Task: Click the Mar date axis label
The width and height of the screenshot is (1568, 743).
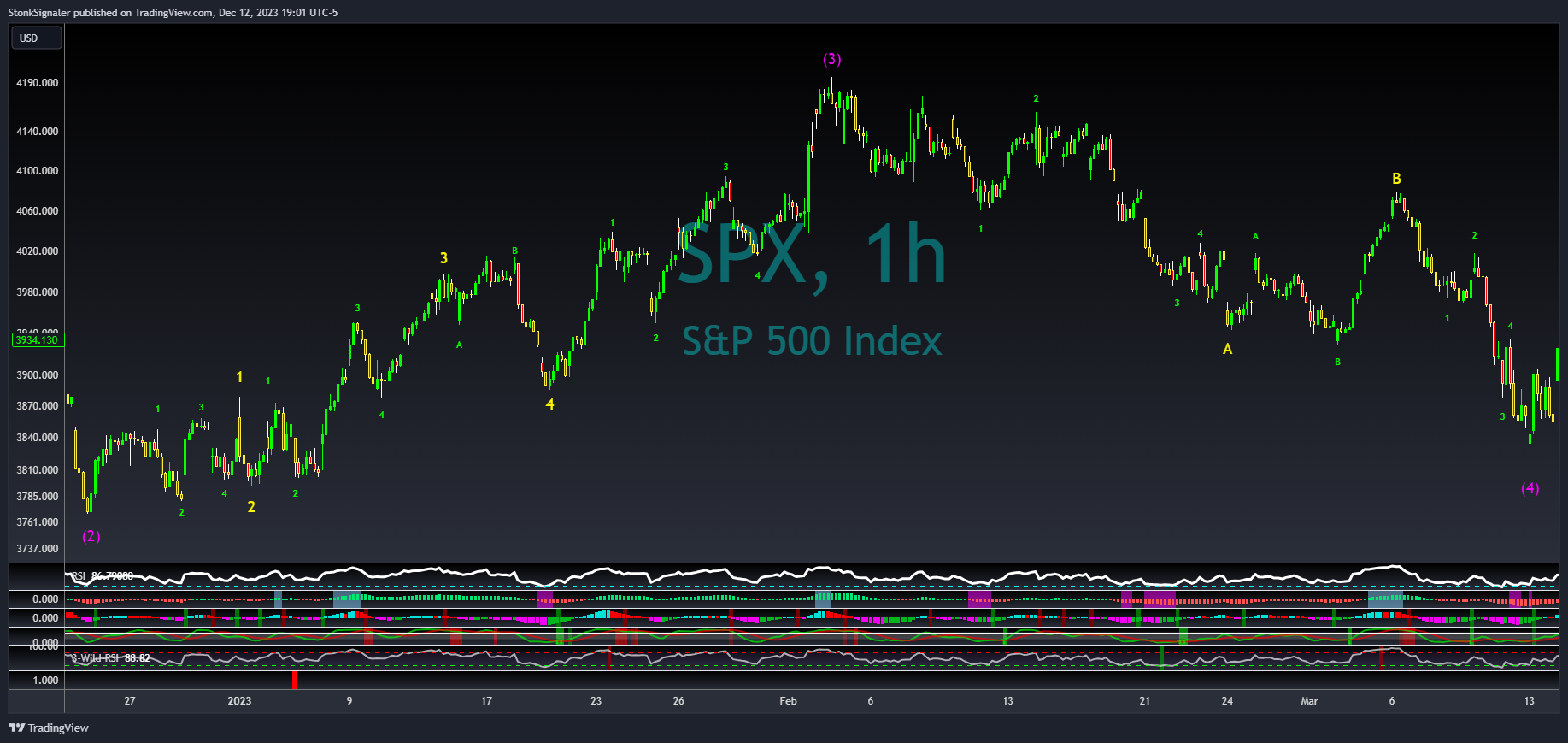Action: click(x=1309, y=701)
